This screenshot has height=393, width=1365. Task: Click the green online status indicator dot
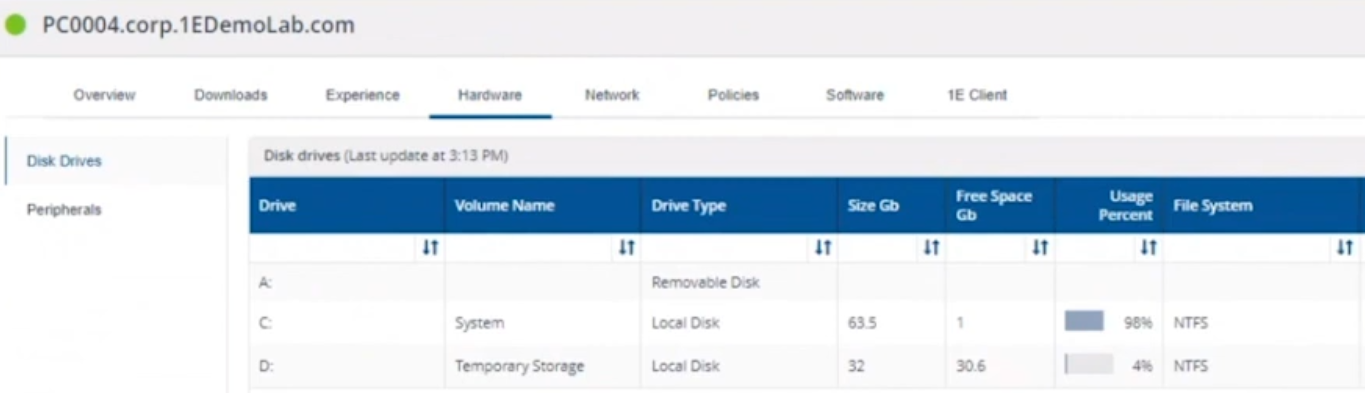pyautogui.click(x=15, y=27)
